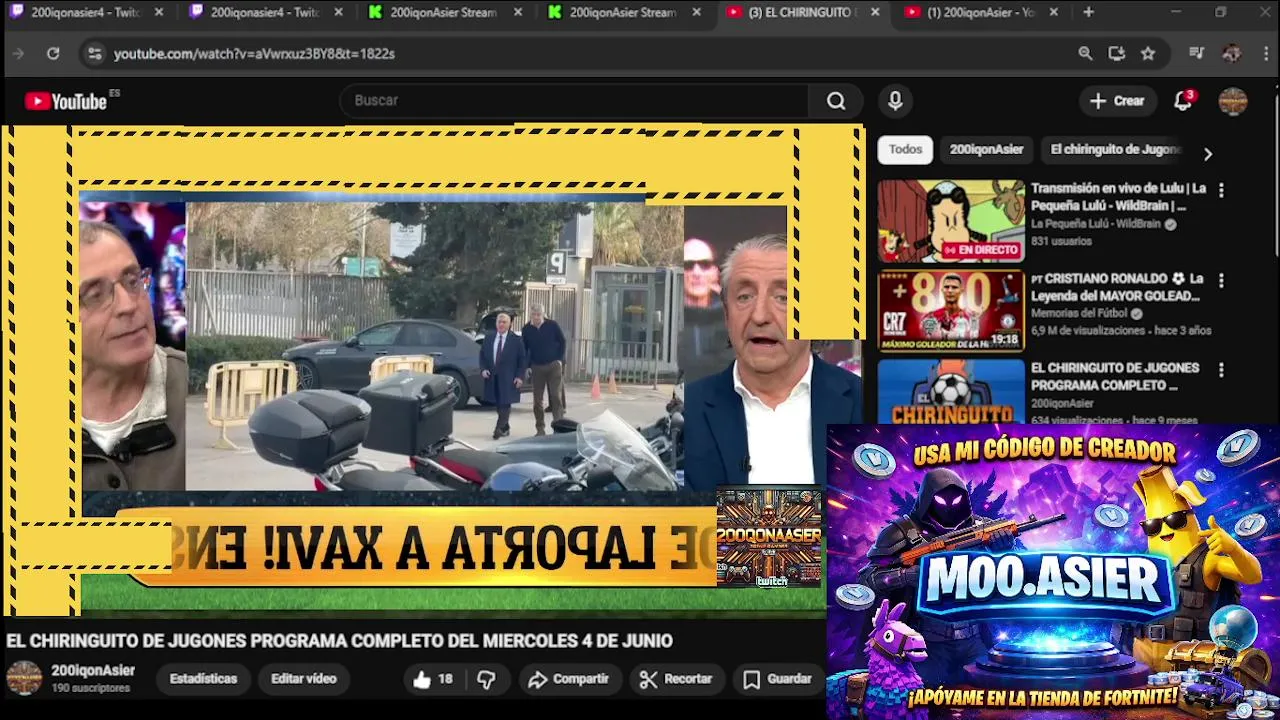Viewport: 1280px width, 720px height.
Task: Open menu for Chiringuito programa completo suggestion
Action: click(x=1220, y=370)
